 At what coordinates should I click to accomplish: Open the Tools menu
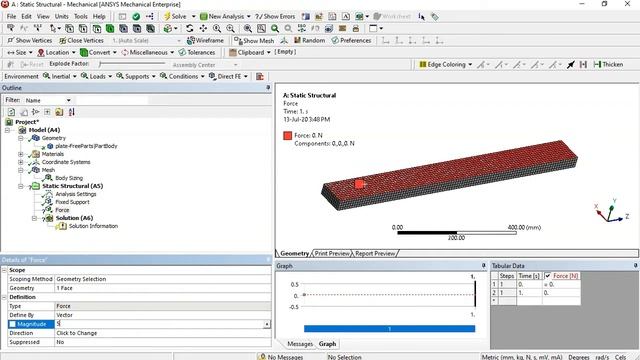[x=81, y=17]
